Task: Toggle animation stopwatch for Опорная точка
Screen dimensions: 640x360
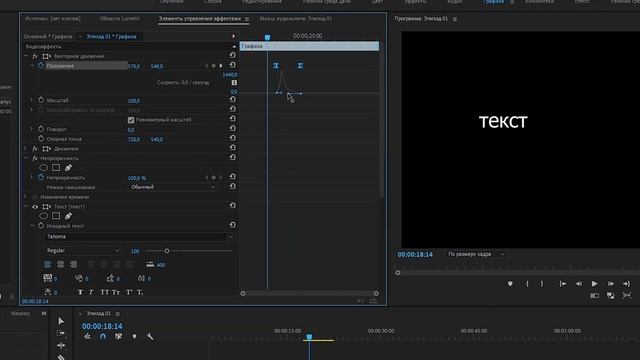Action: [41, 139]
